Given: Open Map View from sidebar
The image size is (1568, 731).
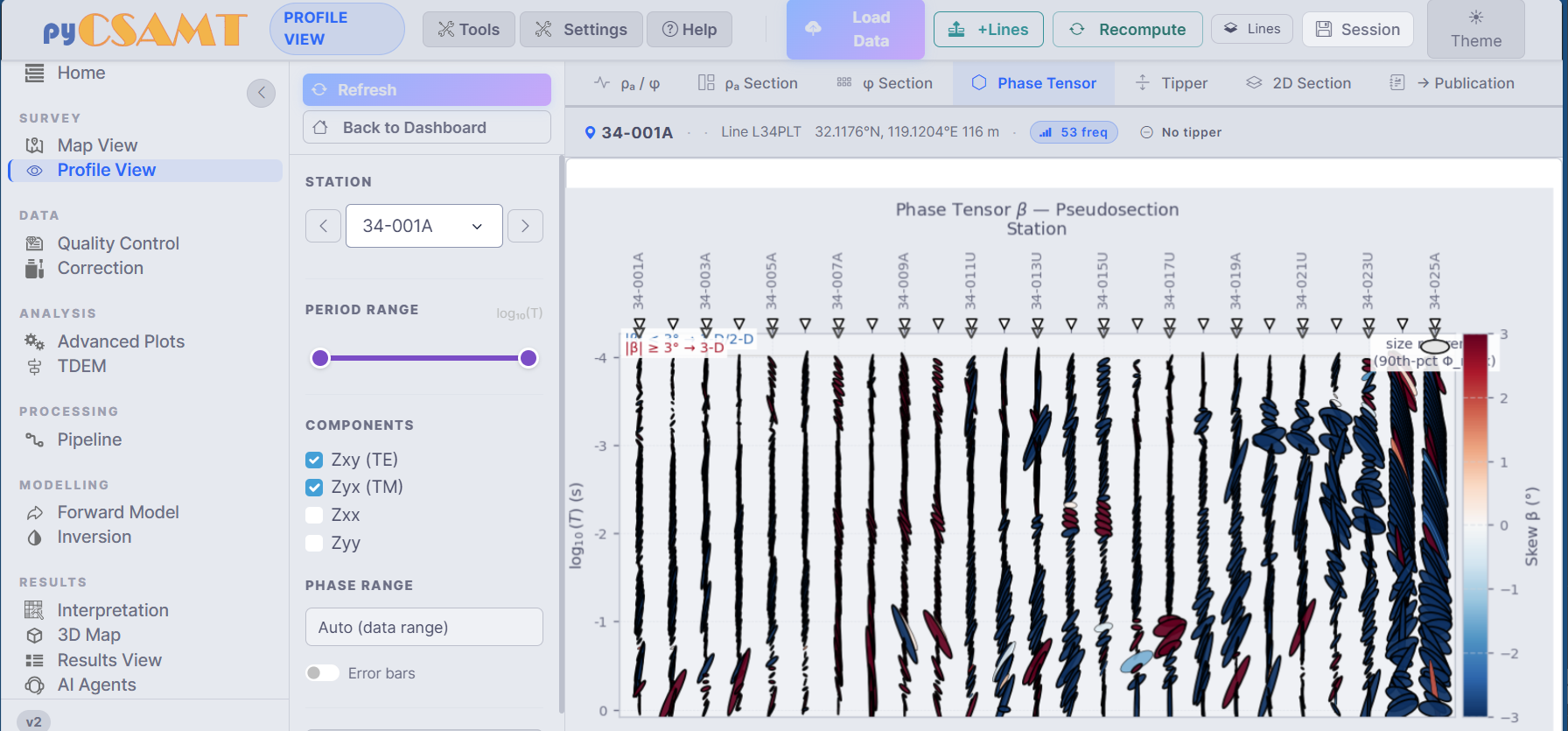Looking at the screenshot, I should (96, 145).
